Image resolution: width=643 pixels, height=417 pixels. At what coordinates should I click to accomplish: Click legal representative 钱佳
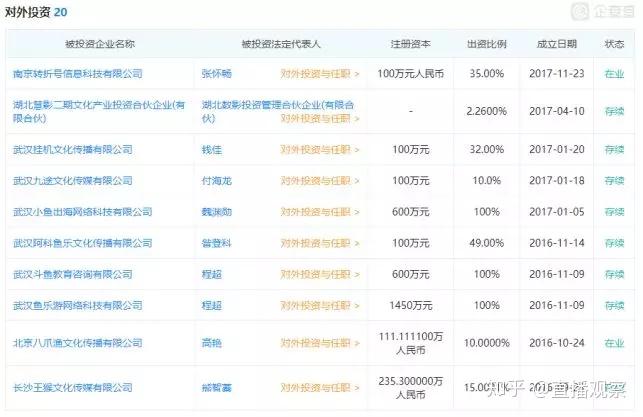click(x=211, y=149)
